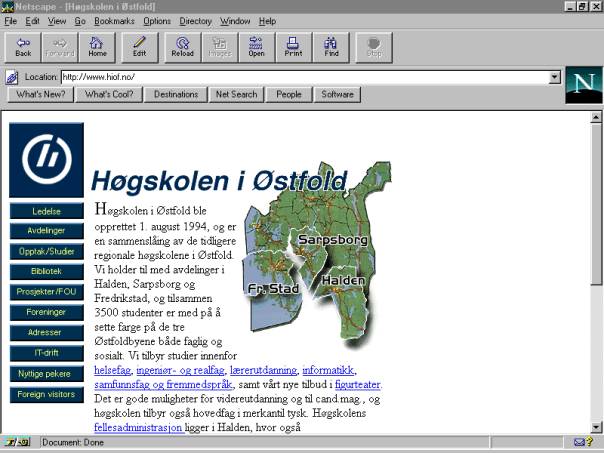604x453 pixels.
Task: Open the Foreign visitors navigation button
Action: pyautogui.click(x=47, y=394)
